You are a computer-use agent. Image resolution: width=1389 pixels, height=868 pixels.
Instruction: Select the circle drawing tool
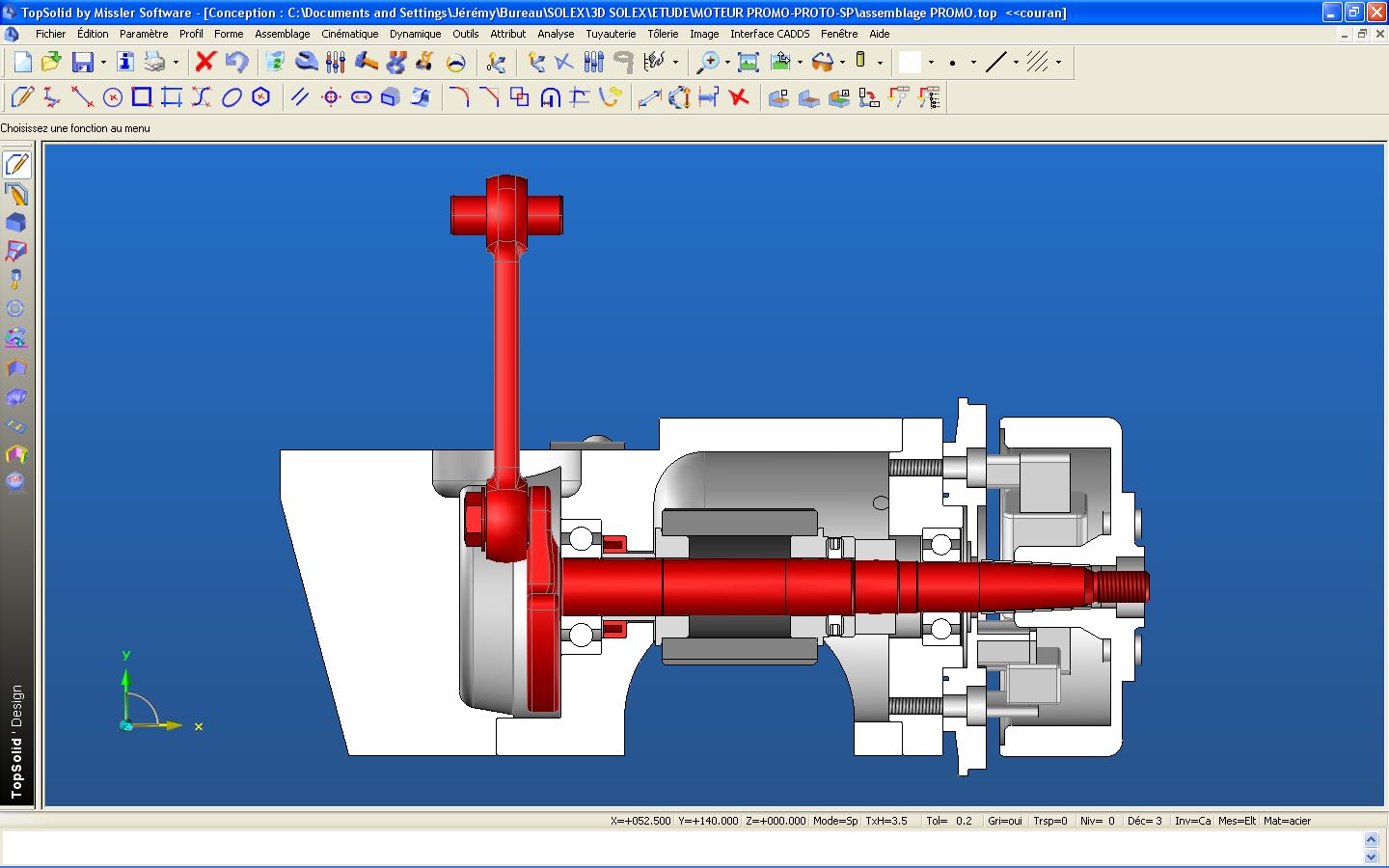[113, 97]
